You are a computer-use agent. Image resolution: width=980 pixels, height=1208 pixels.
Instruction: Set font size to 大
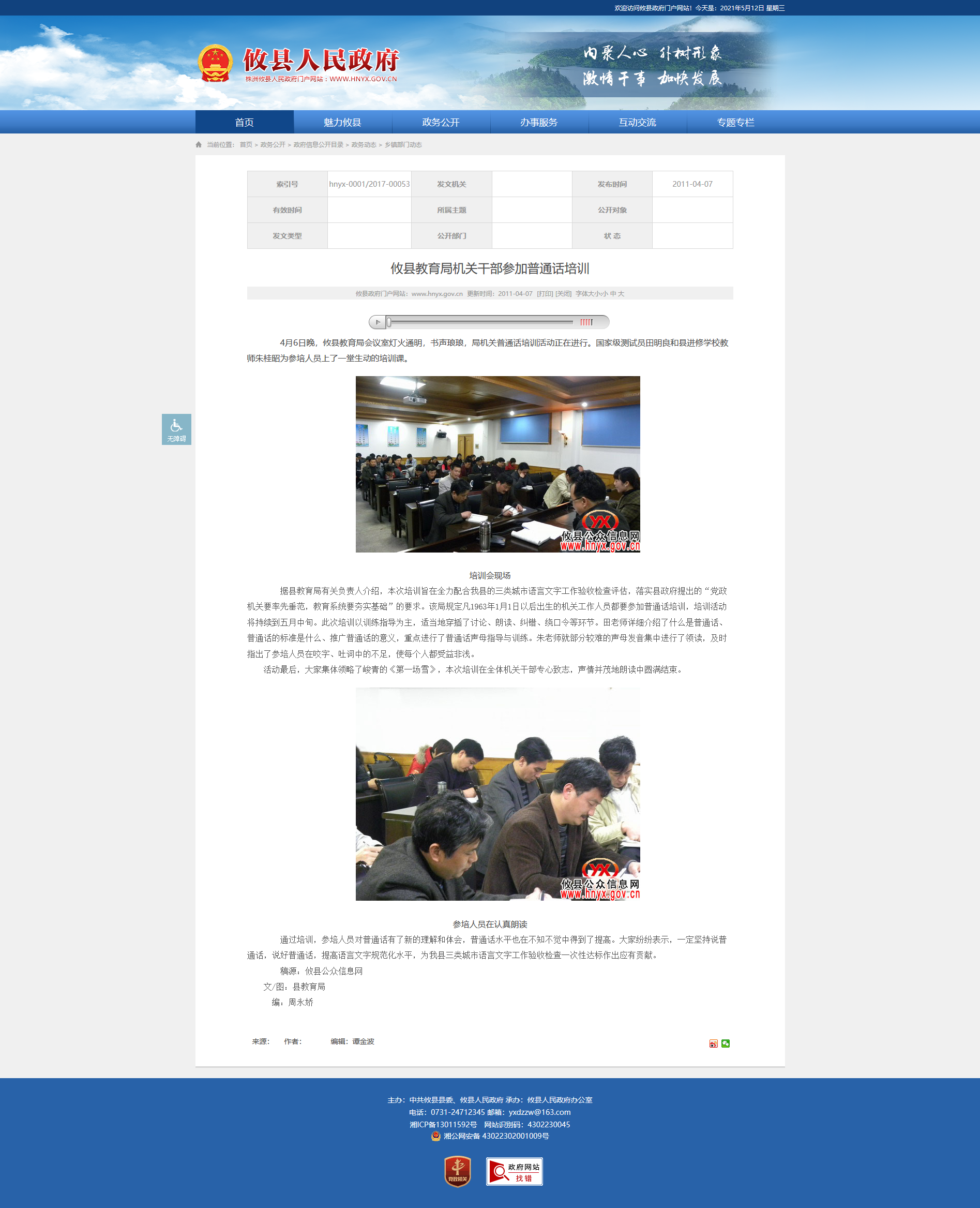click(x=621, y=294)
